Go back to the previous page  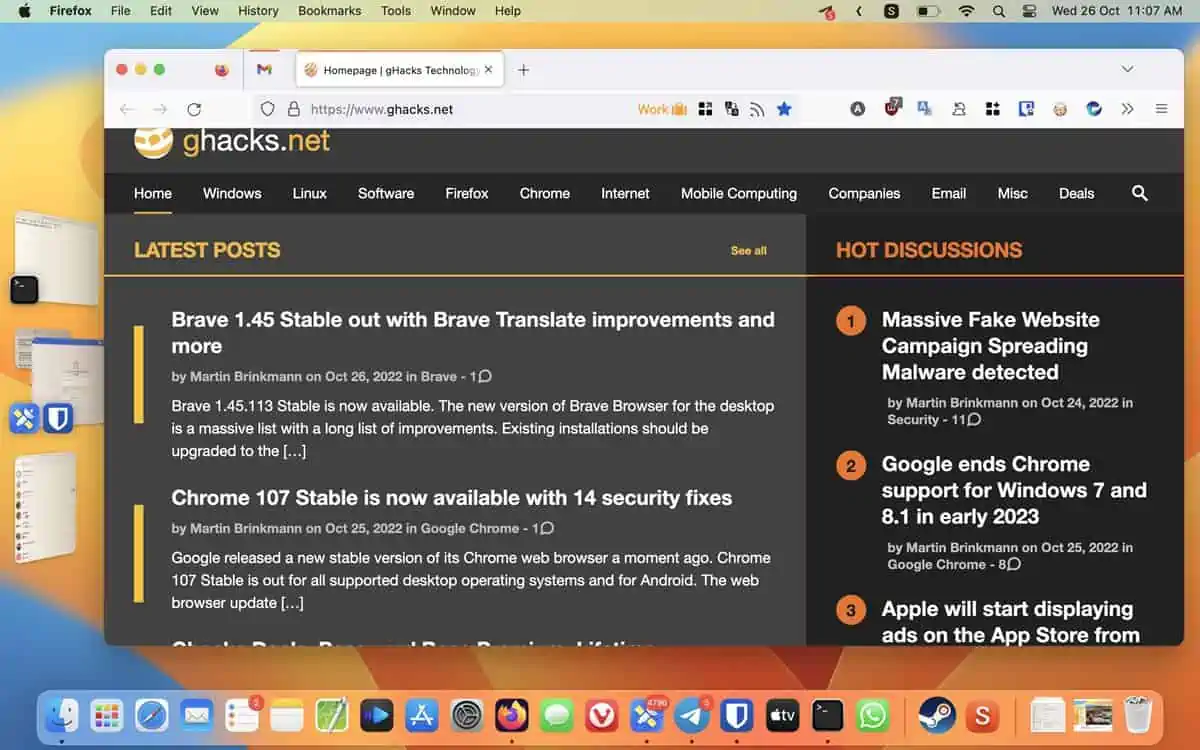coord(126,109)
